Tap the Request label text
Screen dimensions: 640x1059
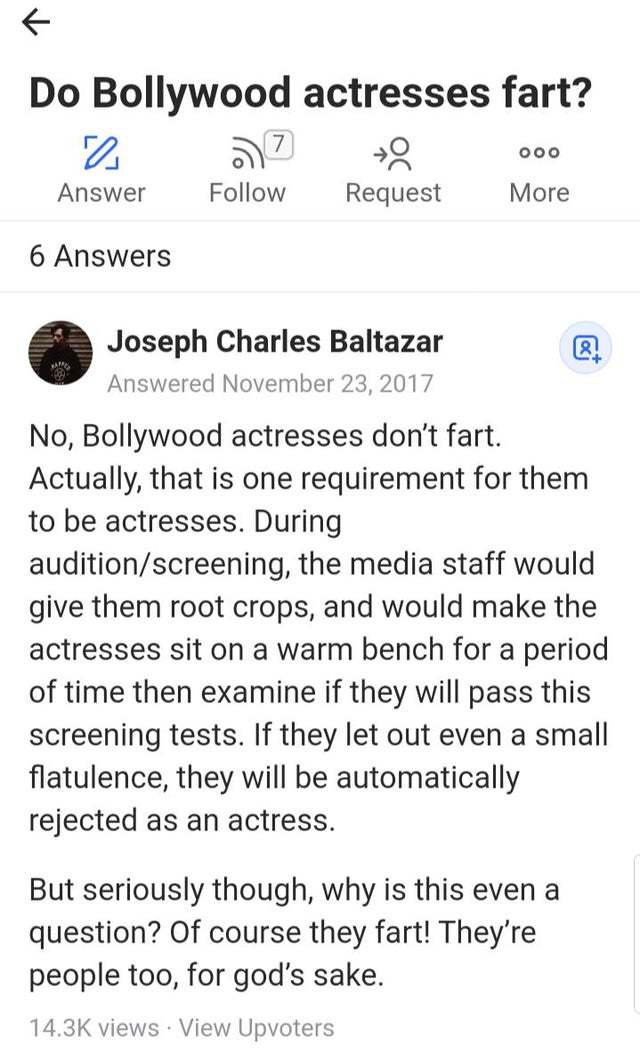click(x=393, y=193)
